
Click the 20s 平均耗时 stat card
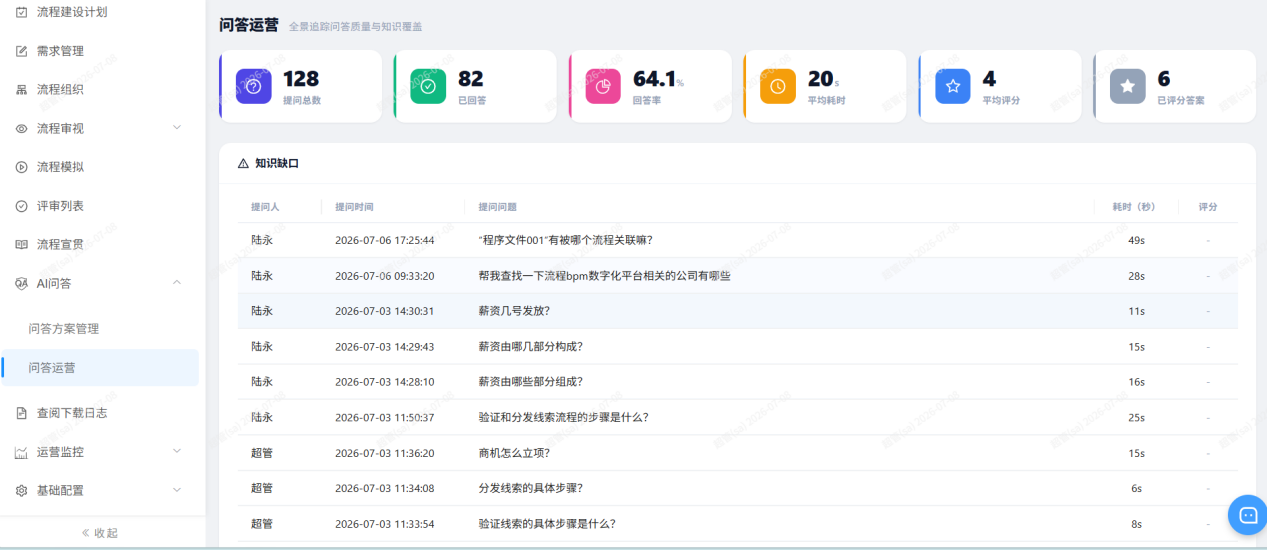825,86
